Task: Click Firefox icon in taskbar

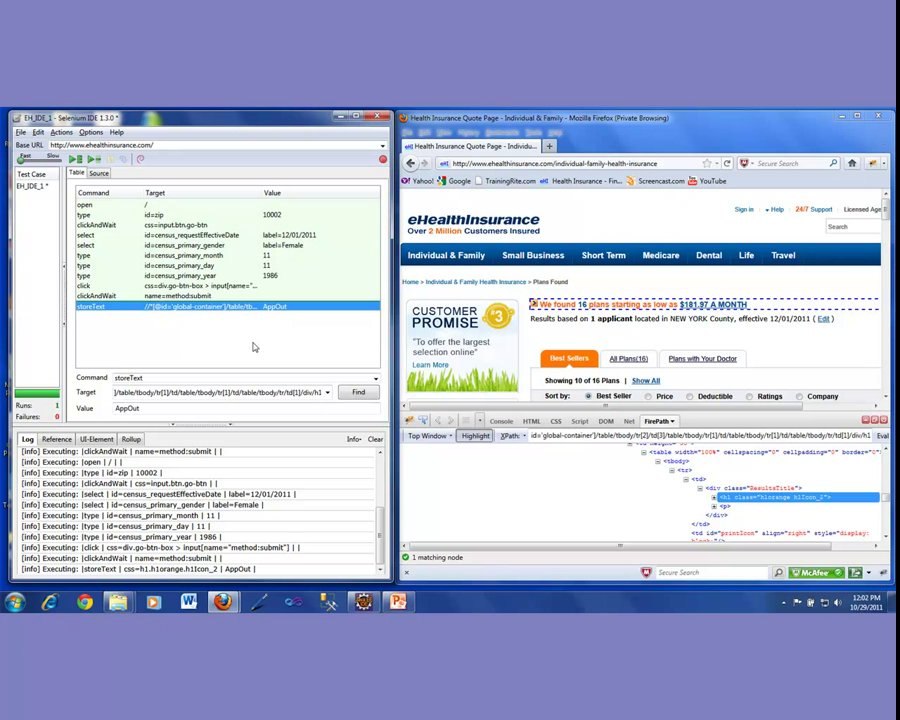Action: [x=223, y=602]
